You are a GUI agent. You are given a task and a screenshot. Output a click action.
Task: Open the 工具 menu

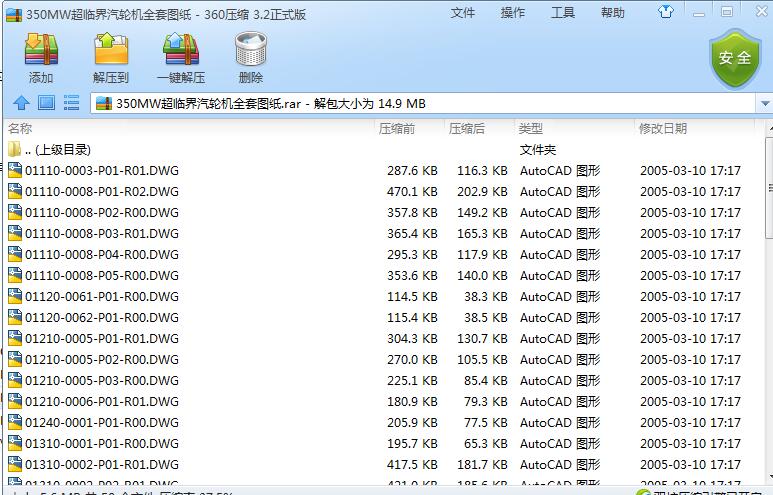[x=563, y=13]
